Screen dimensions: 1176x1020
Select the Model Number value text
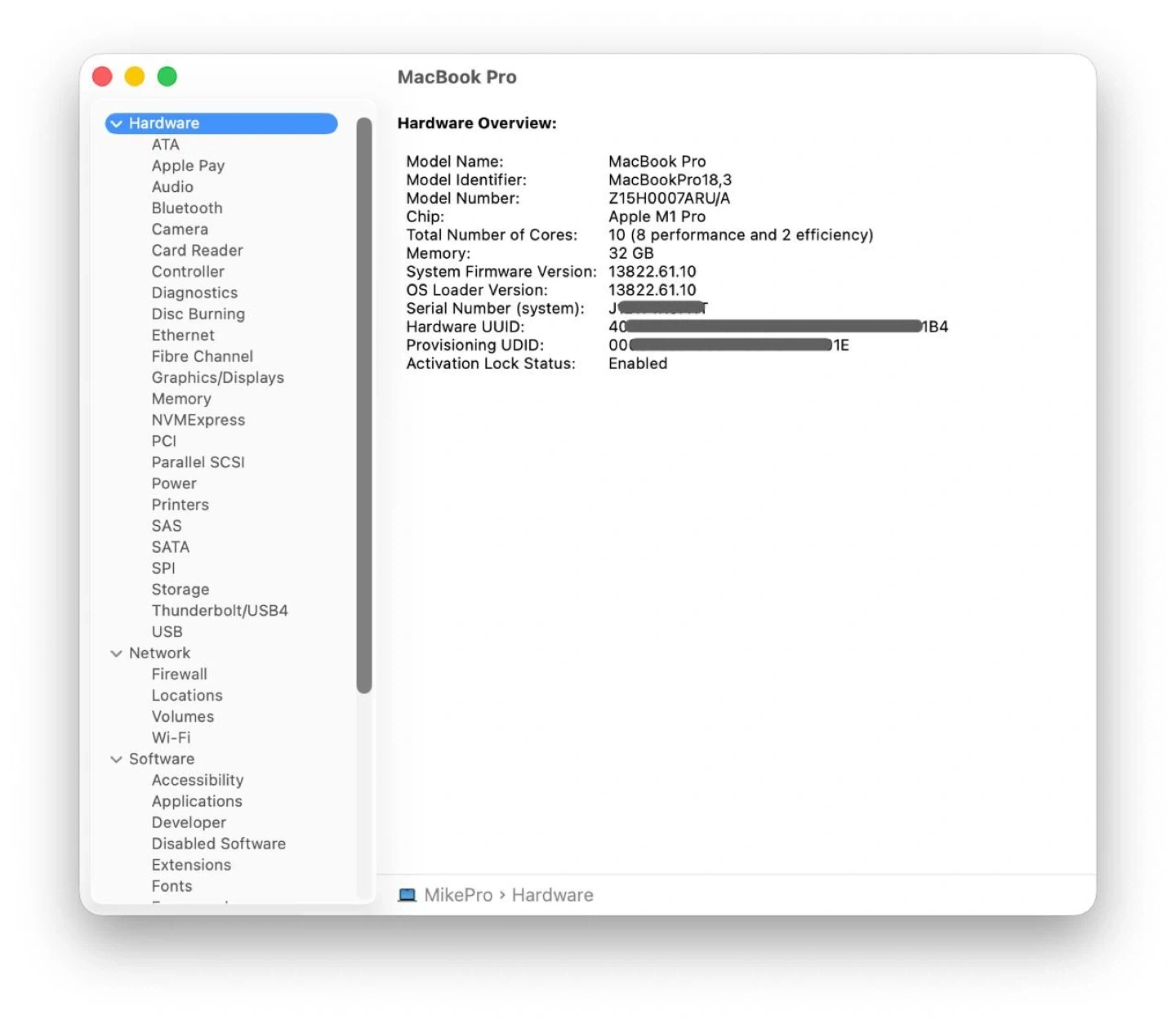[669, 198]
